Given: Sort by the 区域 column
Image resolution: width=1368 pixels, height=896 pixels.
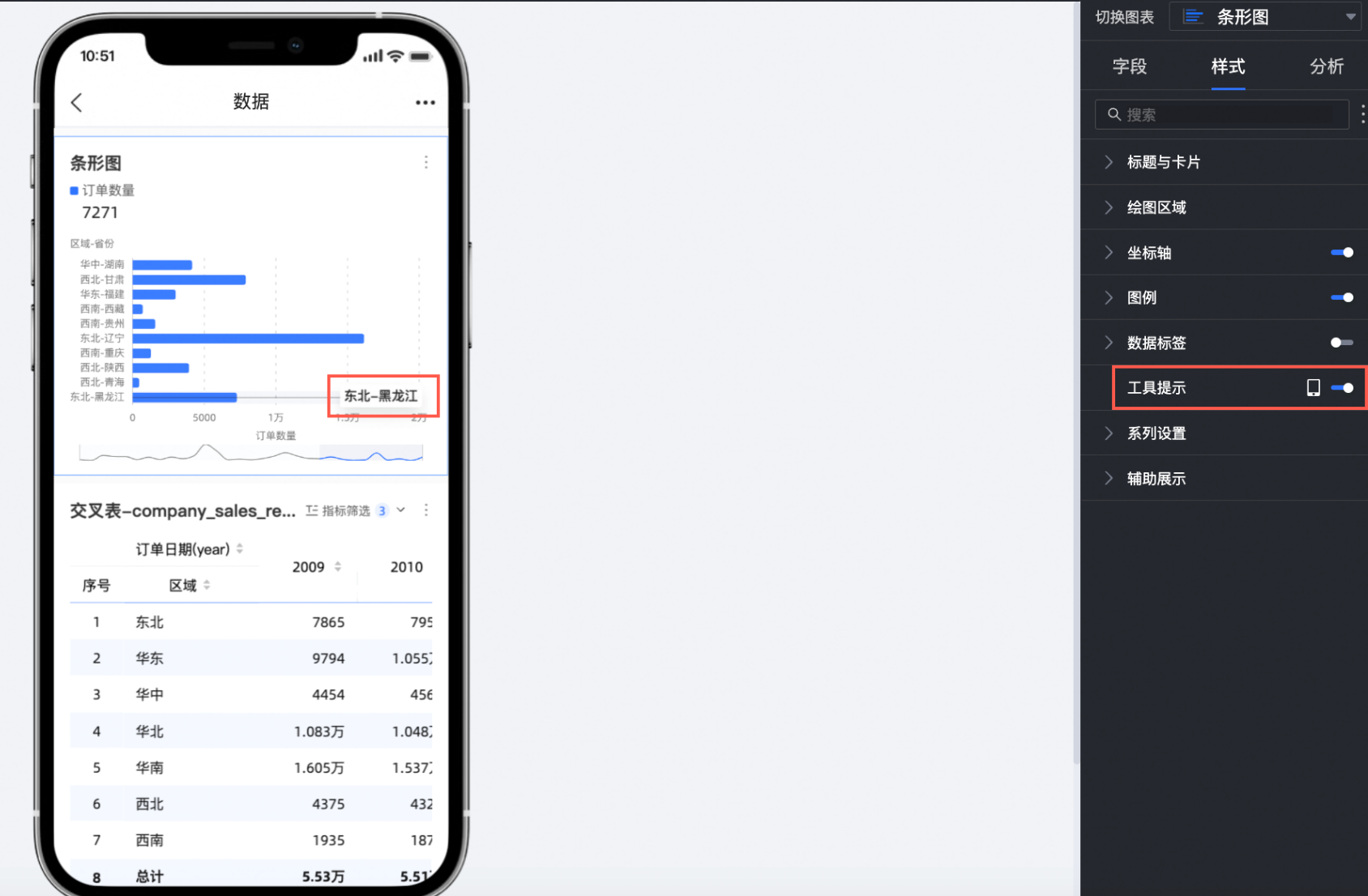Looking at the screenshot, I should coord(207,585).
